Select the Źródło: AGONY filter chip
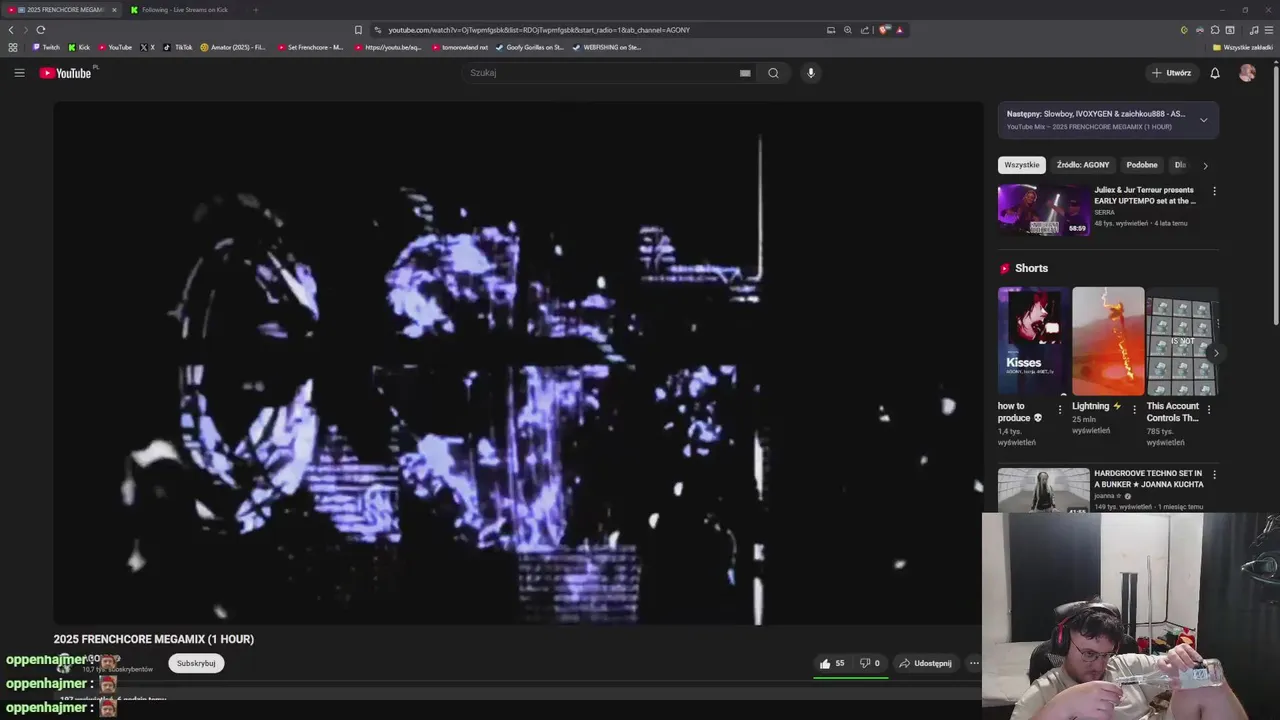The width and height of the screenshot is (1280, 720). pyautogui.click(x=1083, y=165)
